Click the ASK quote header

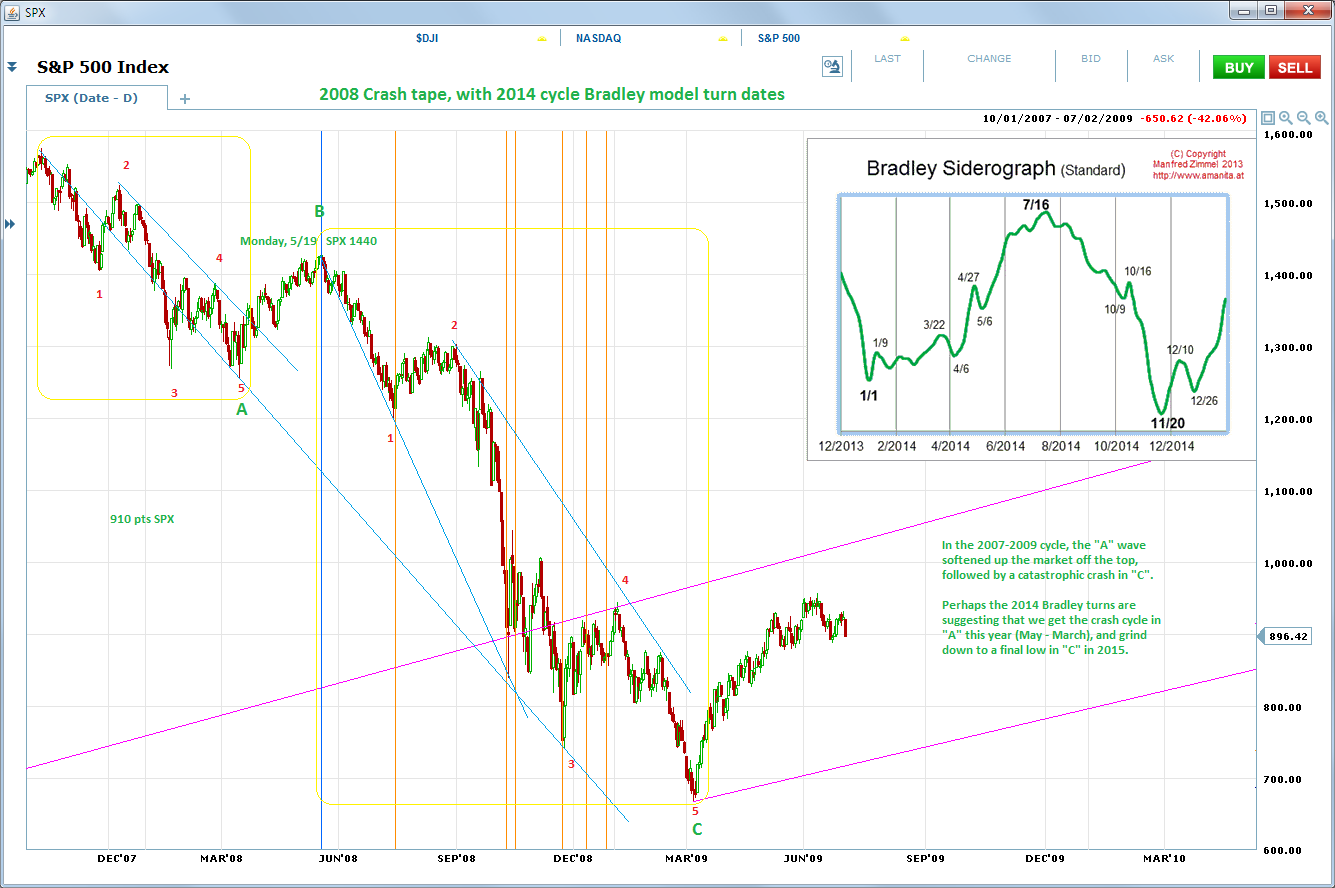1164,59
